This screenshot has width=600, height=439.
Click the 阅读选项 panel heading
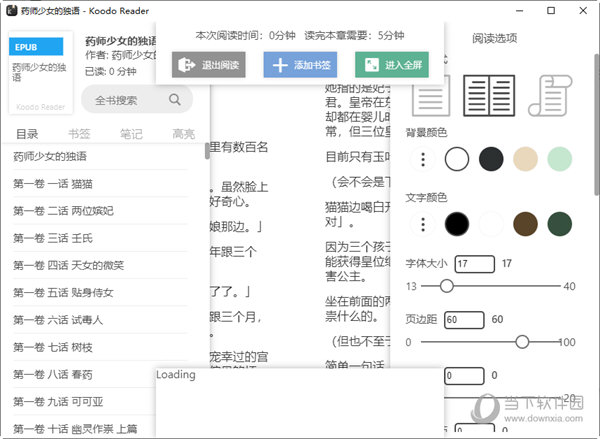pos(494,38)
